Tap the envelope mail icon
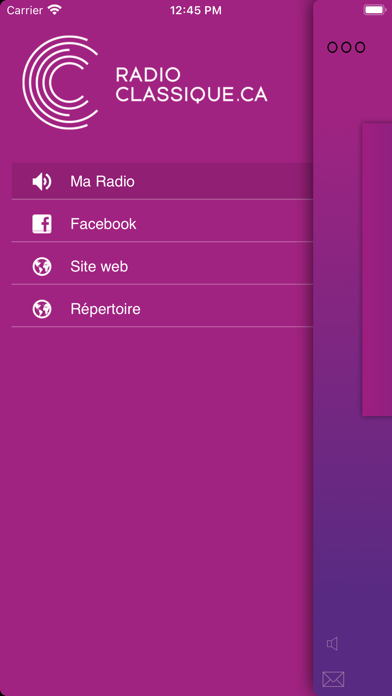 click(x=333, y=679)
